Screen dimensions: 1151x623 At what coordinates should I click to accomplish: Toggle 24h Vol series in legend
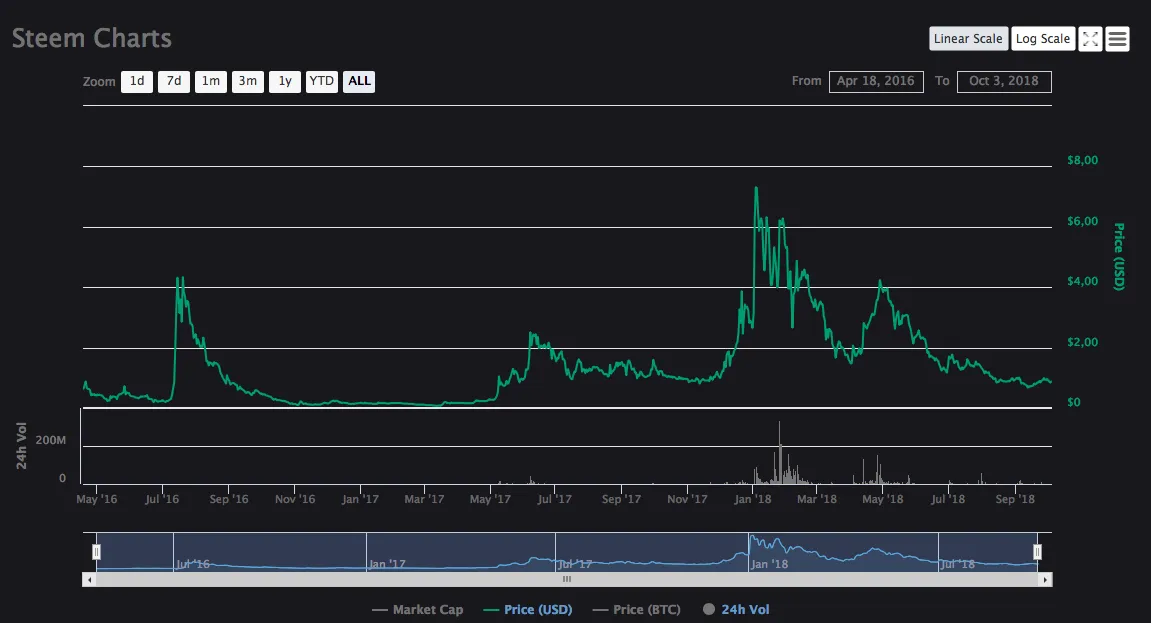tap(736, 610)
